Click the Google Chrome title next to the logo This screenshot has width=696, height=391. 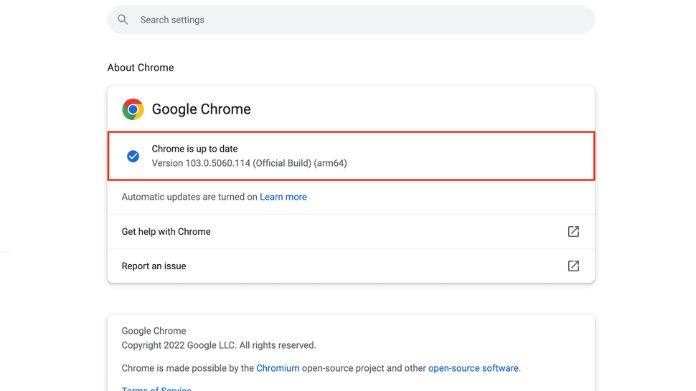tap(201, 109)
